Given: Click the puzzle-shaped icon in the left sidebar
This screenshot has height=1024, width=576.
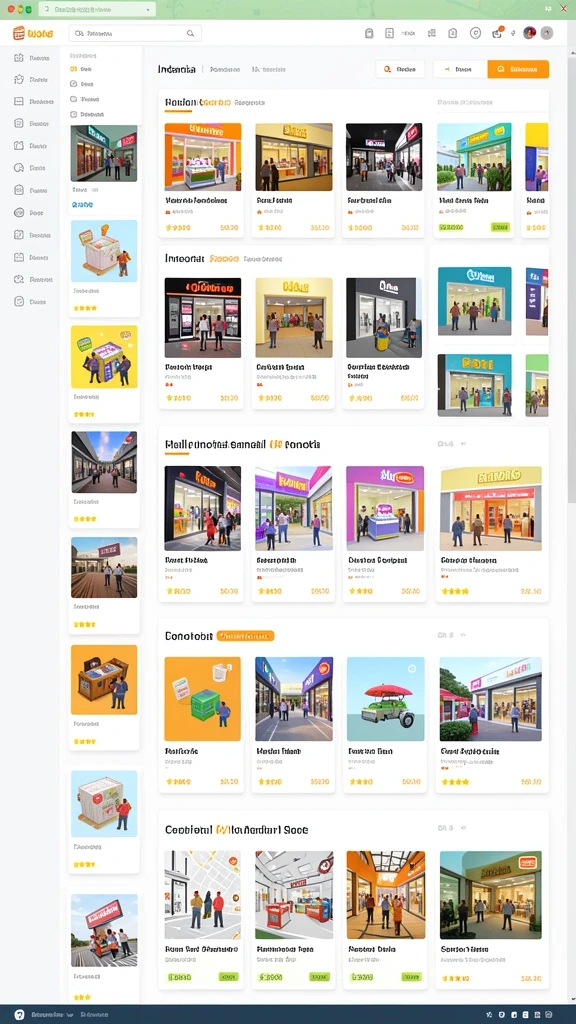Looking at the screenshot, I should [x=19, y=80].
